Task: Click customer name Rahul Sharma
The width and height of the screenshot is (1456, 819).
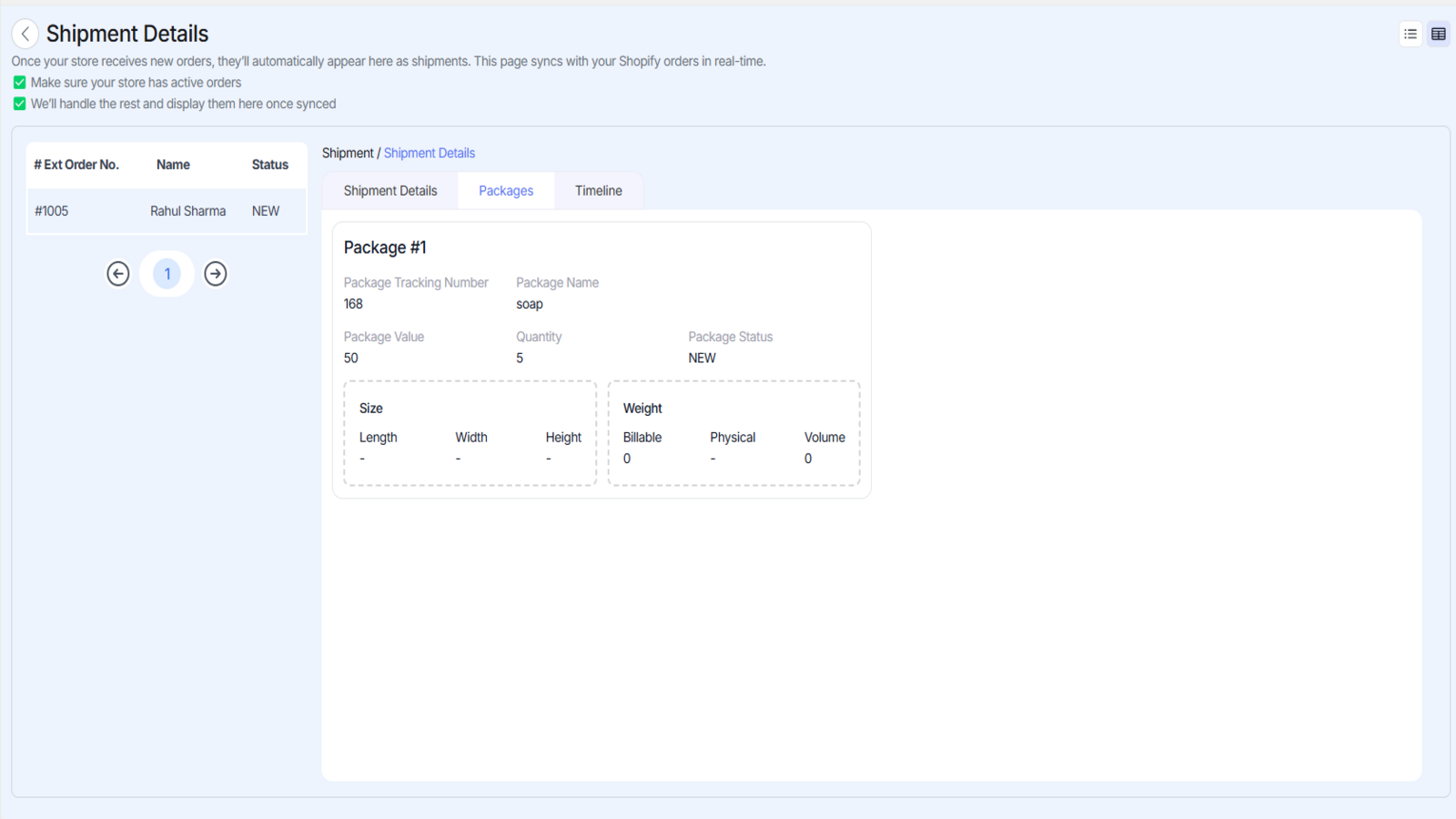Action: (188, 211)
